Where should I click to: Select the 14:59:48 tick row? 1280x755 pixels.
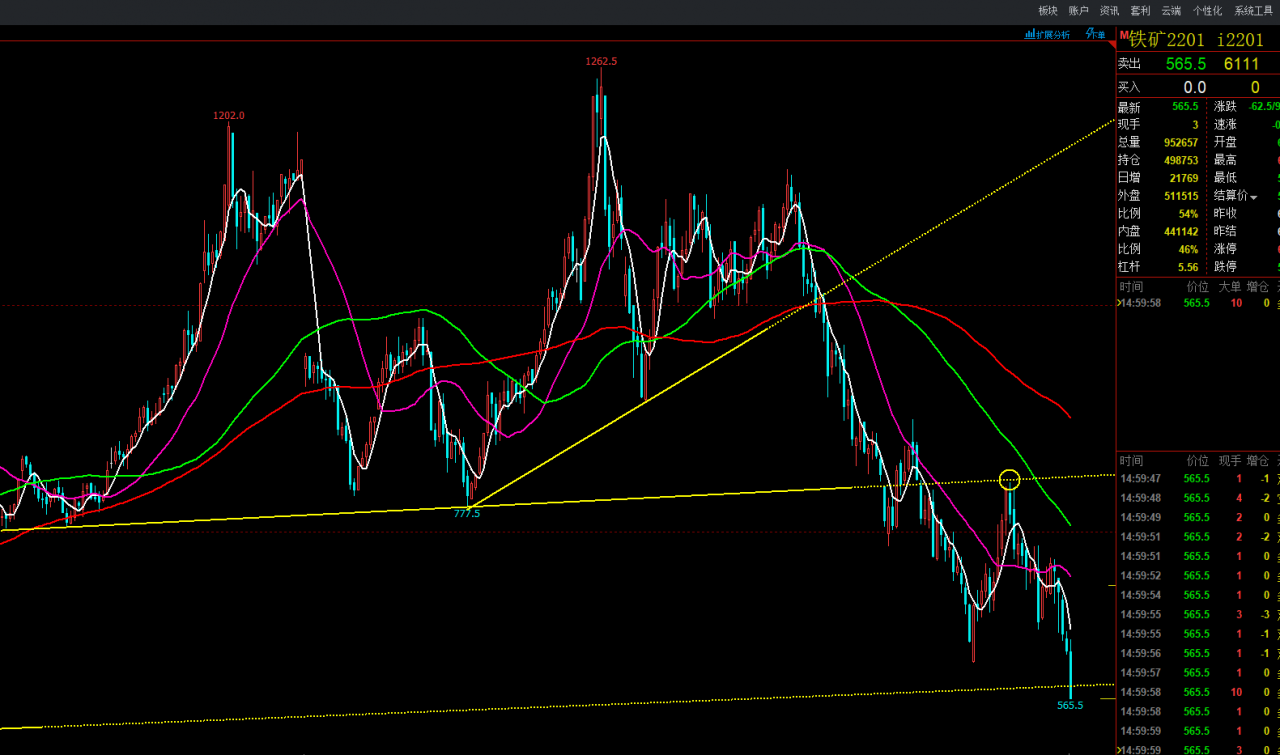point(1198,498)
